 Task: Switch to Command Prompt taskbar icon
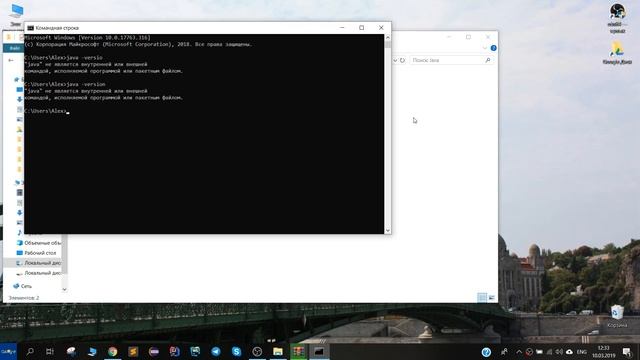pyautogui.click(x=319, y=351)
